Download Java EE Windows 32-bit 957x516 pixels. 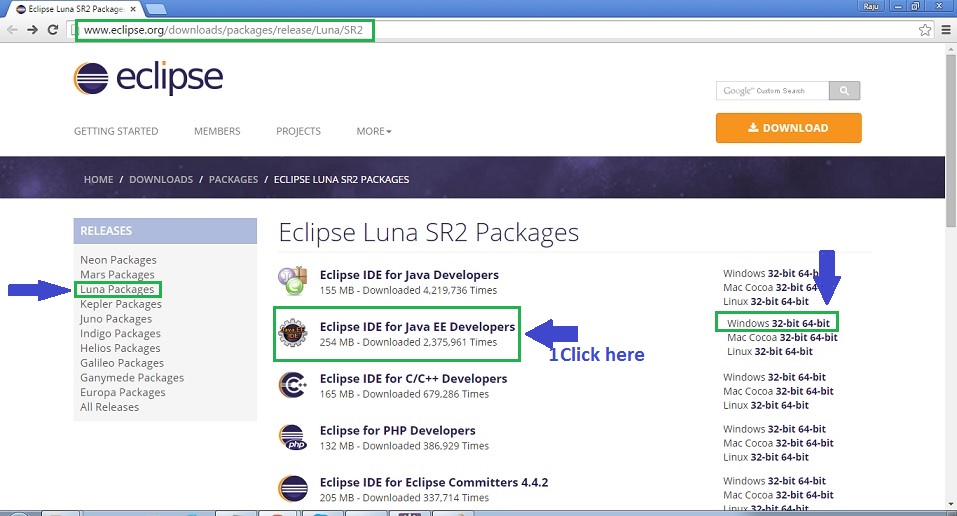(x=785, y=323)
